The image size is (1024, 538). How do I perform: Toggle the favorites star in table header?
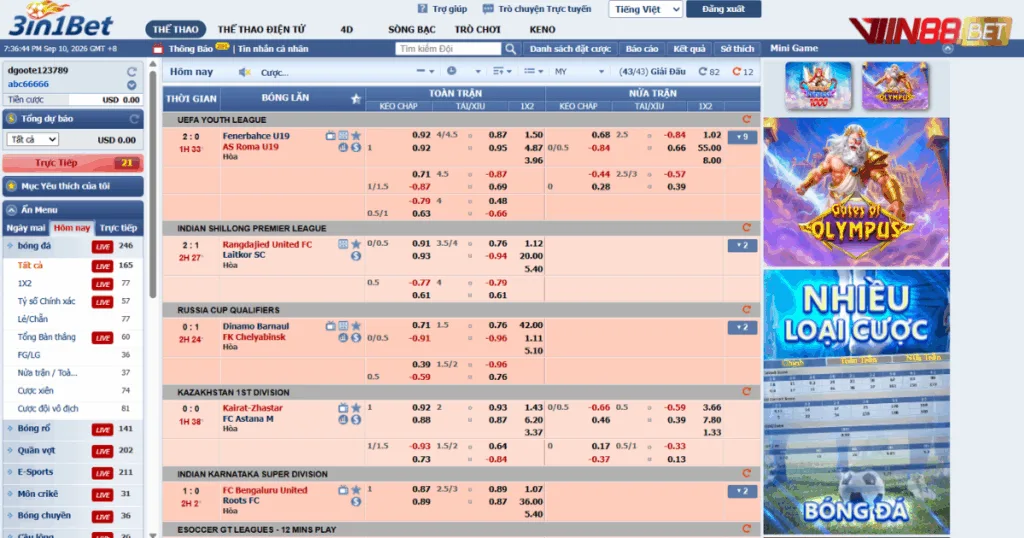356,99
